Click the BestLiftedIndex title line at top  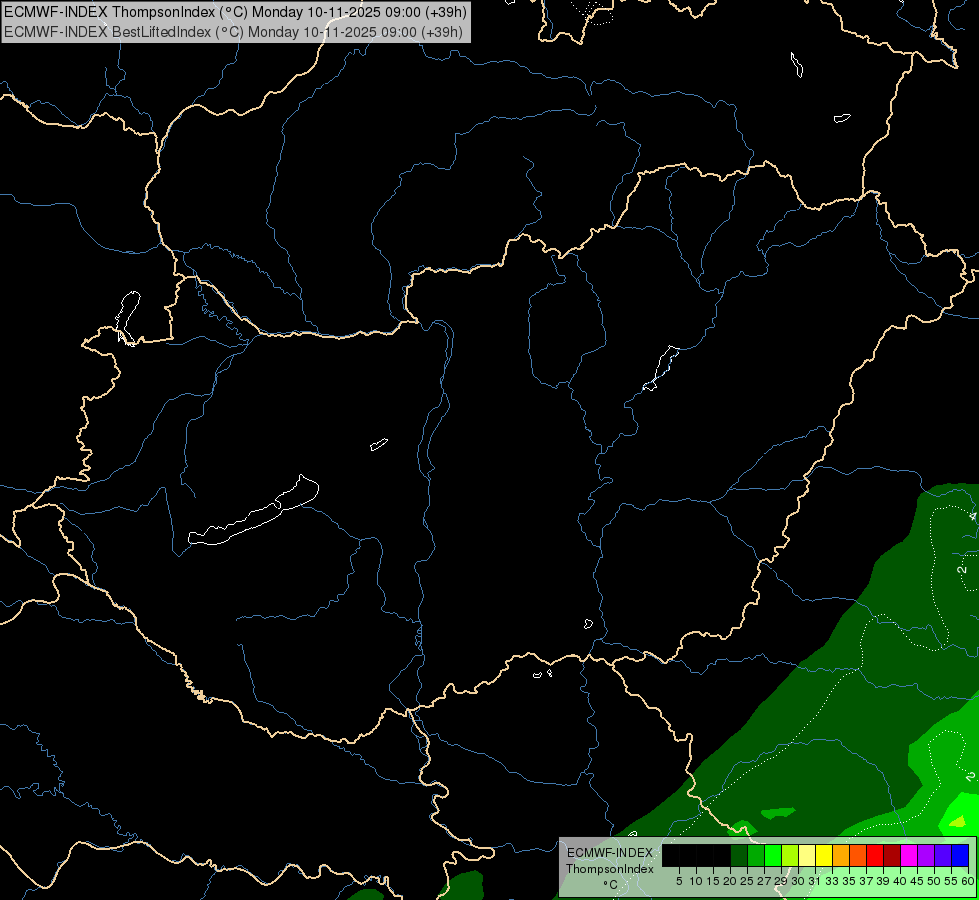234,32
